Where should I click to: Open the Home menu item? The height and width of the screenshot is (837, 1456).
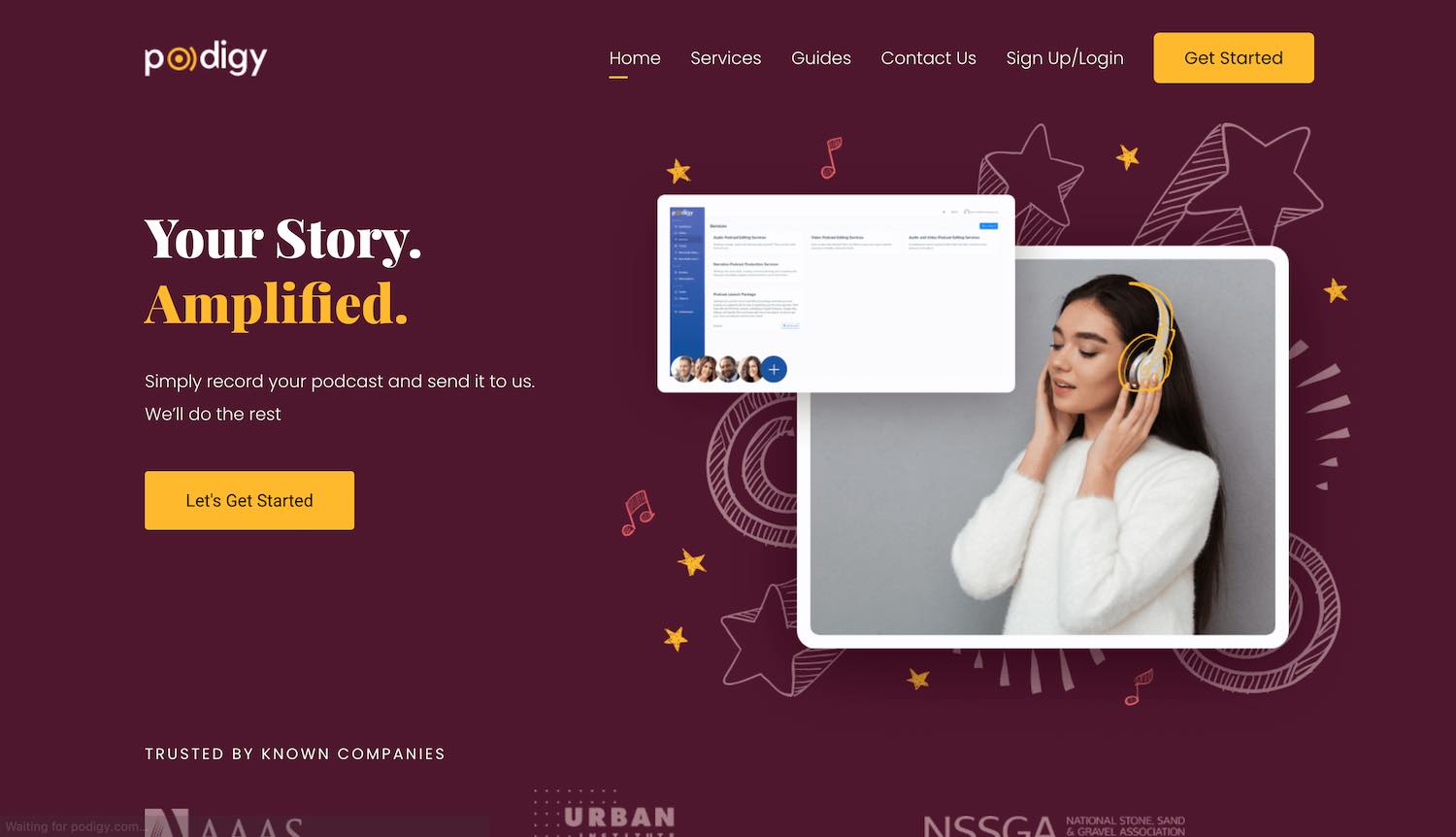pos(635,58)
